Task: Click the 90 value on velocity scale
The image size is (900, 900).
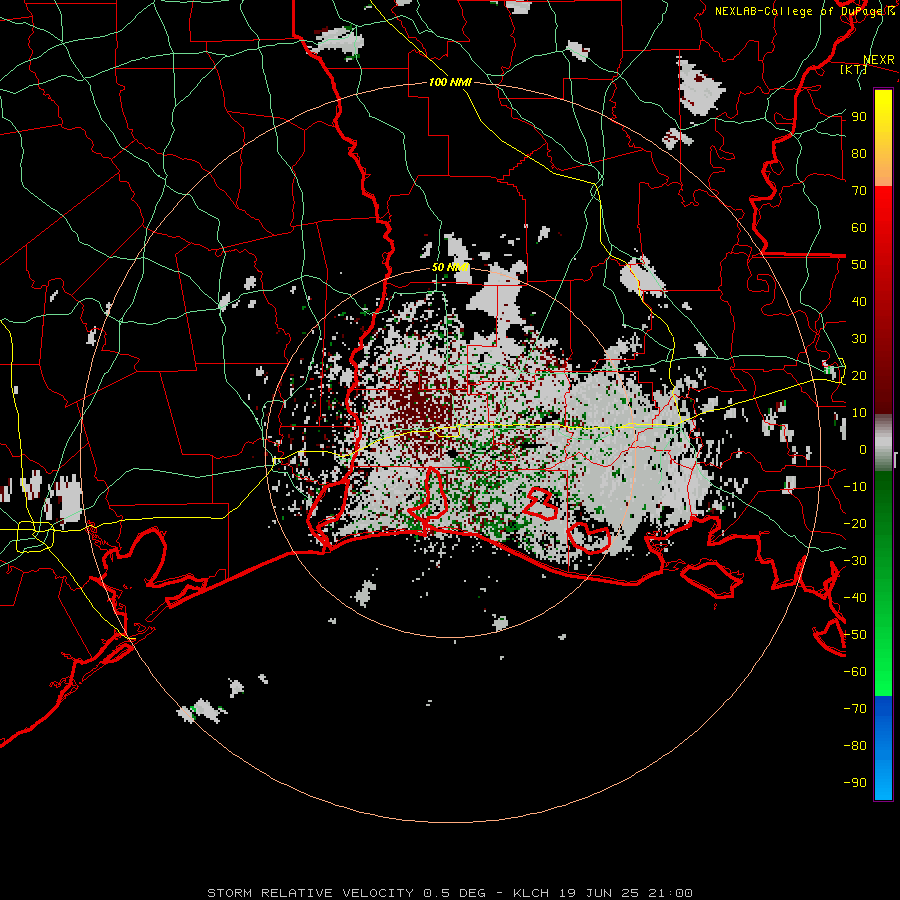Action: point(859,117)
